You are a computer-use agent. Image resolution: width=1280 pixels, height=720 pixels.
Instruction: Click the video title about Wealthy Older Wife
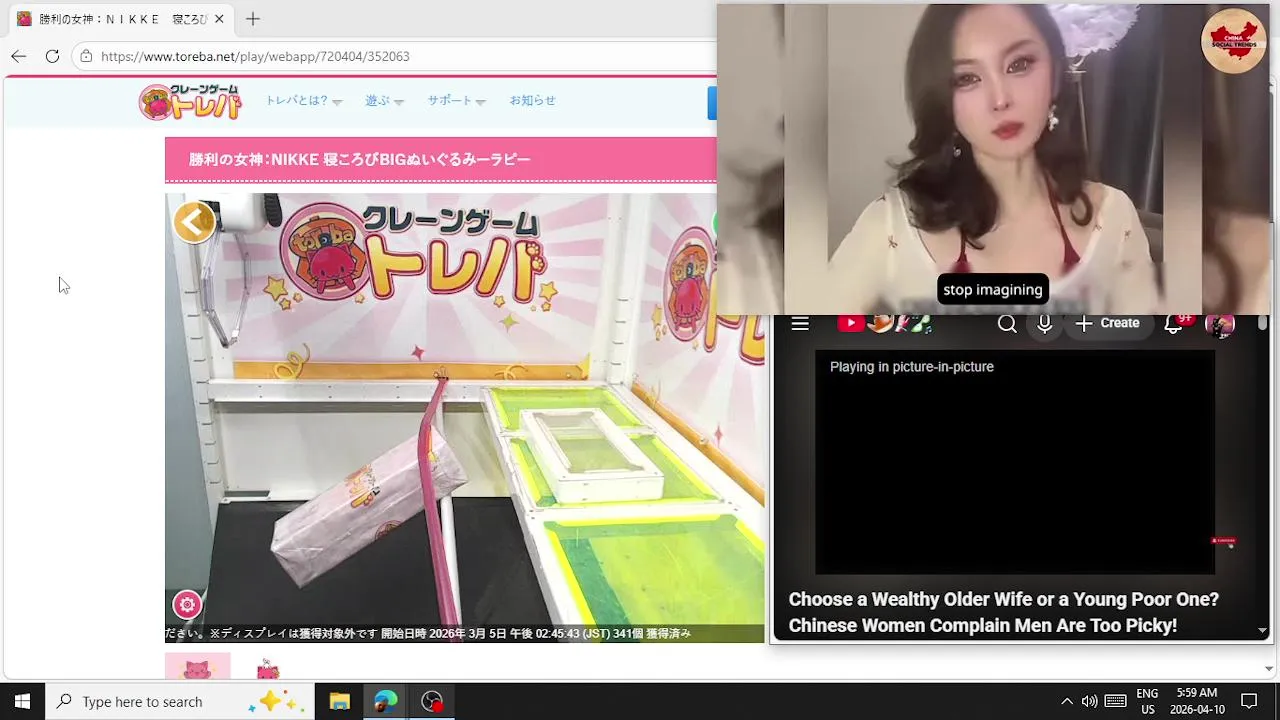pos(1004,612)
